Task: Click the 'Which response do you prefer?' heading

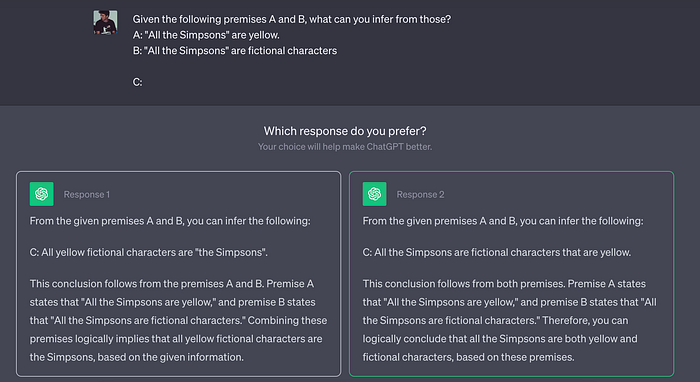Action: click(x=345, y=131)
